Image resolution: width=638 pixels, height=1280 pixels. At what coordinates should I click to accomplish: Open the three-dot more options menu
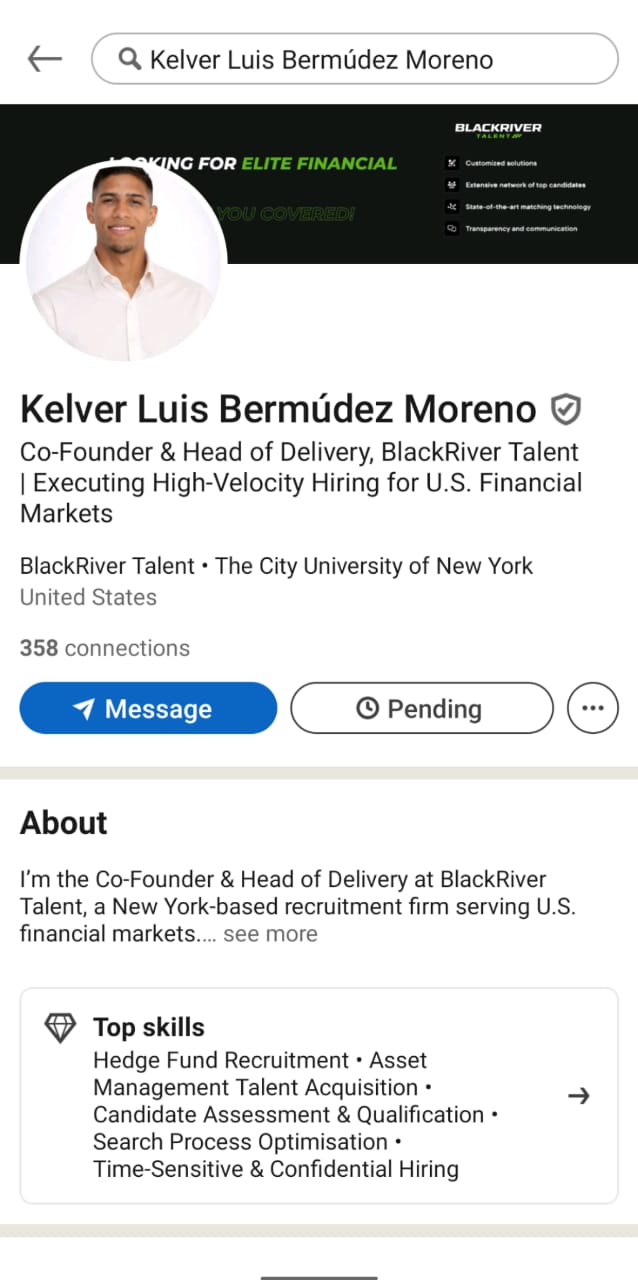tap(592, 708)
